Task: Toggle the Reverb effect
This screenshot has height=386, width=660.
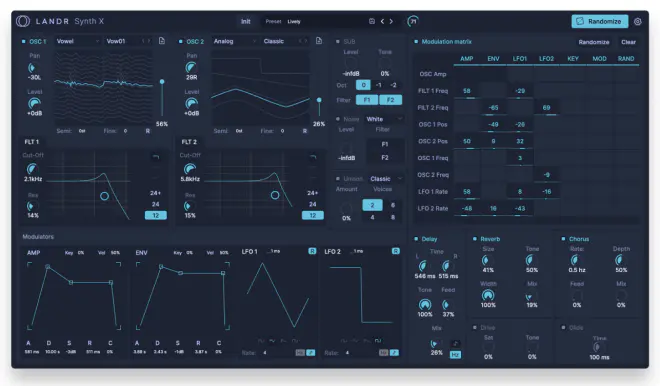Action: (x=474, y=239)
